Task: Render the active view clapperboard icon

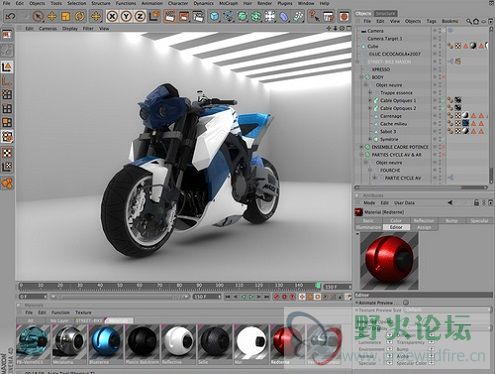Action: tap(170, 16)
